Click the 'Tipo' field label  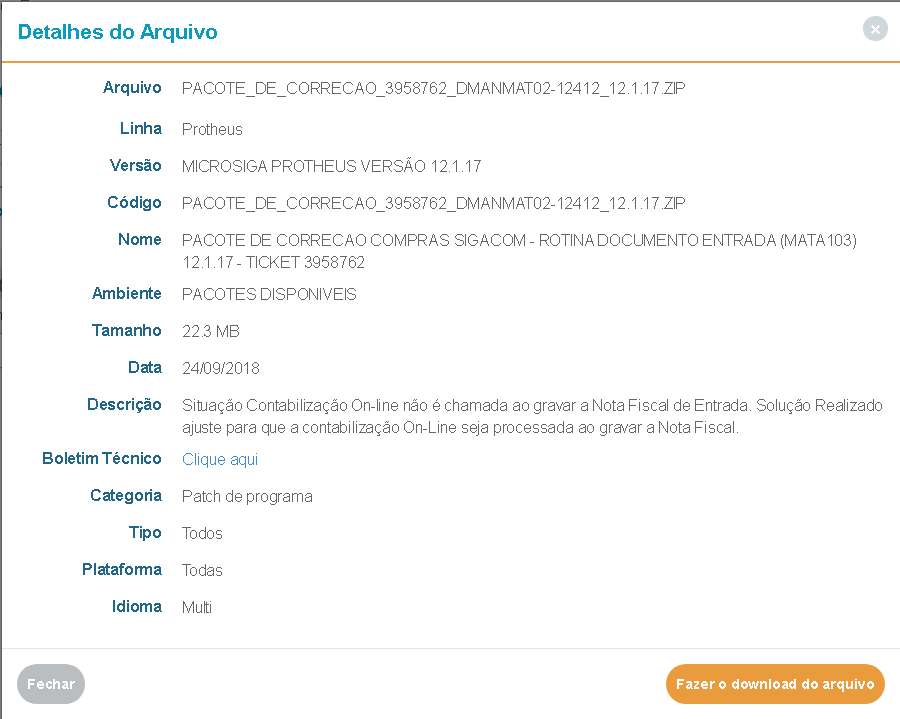coord(145,533)
